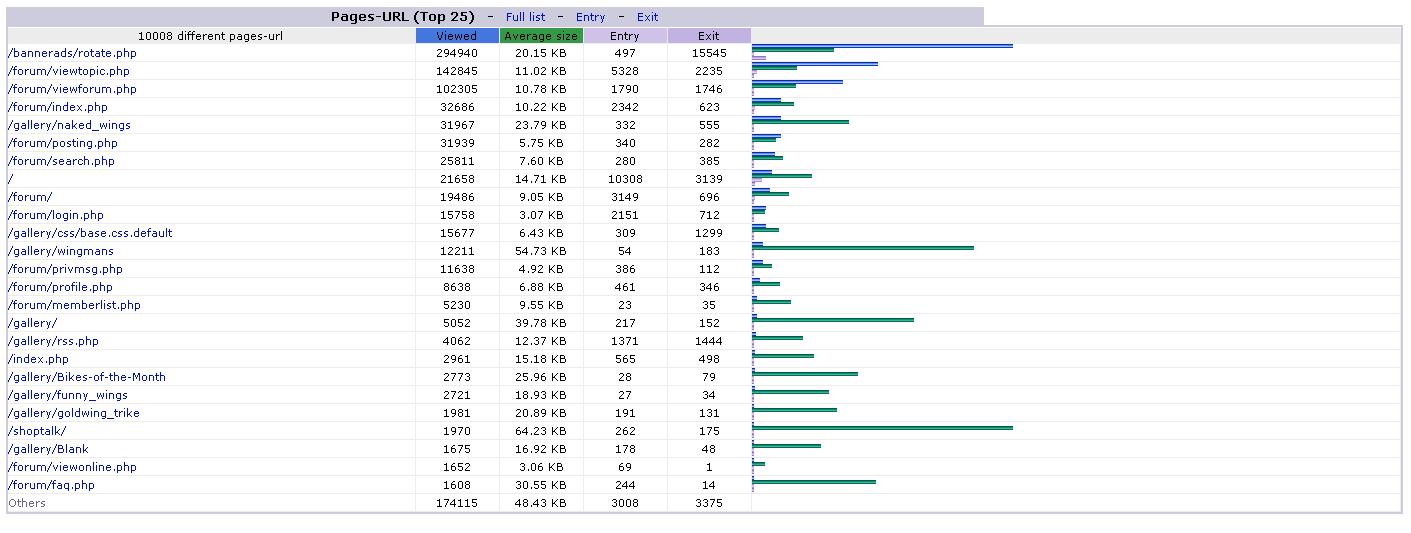This screenshot has height=533, width=1411.
Task: Open /forum/viewtopic.php link
Action: [x=68, y=71]
